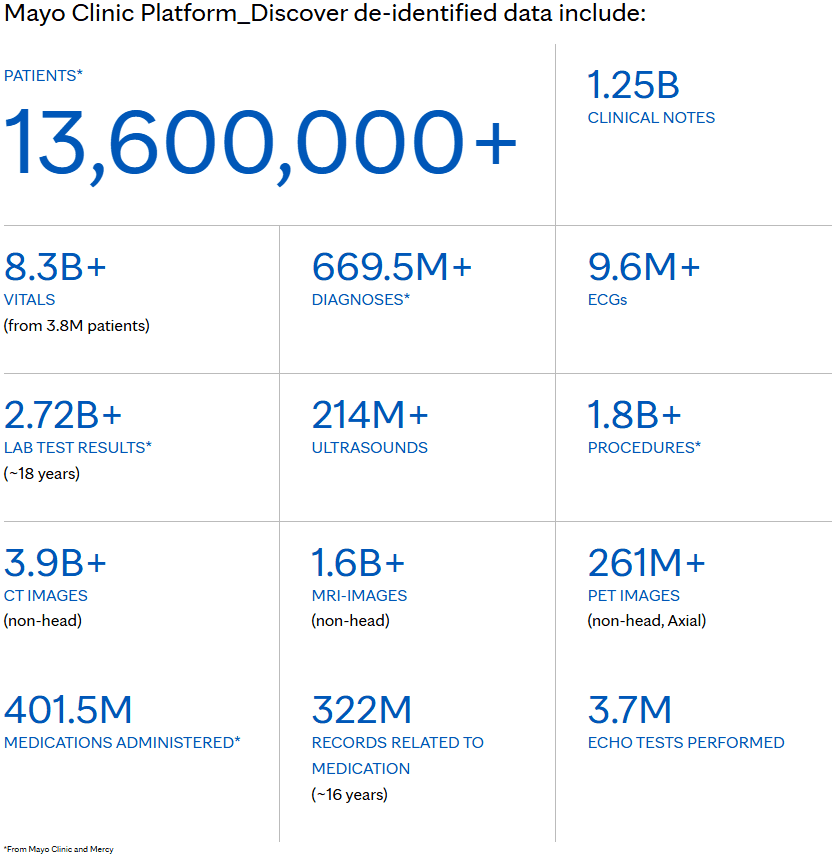
Task: Click the 'CT IMAGES' label
Action: coord(46,595)
